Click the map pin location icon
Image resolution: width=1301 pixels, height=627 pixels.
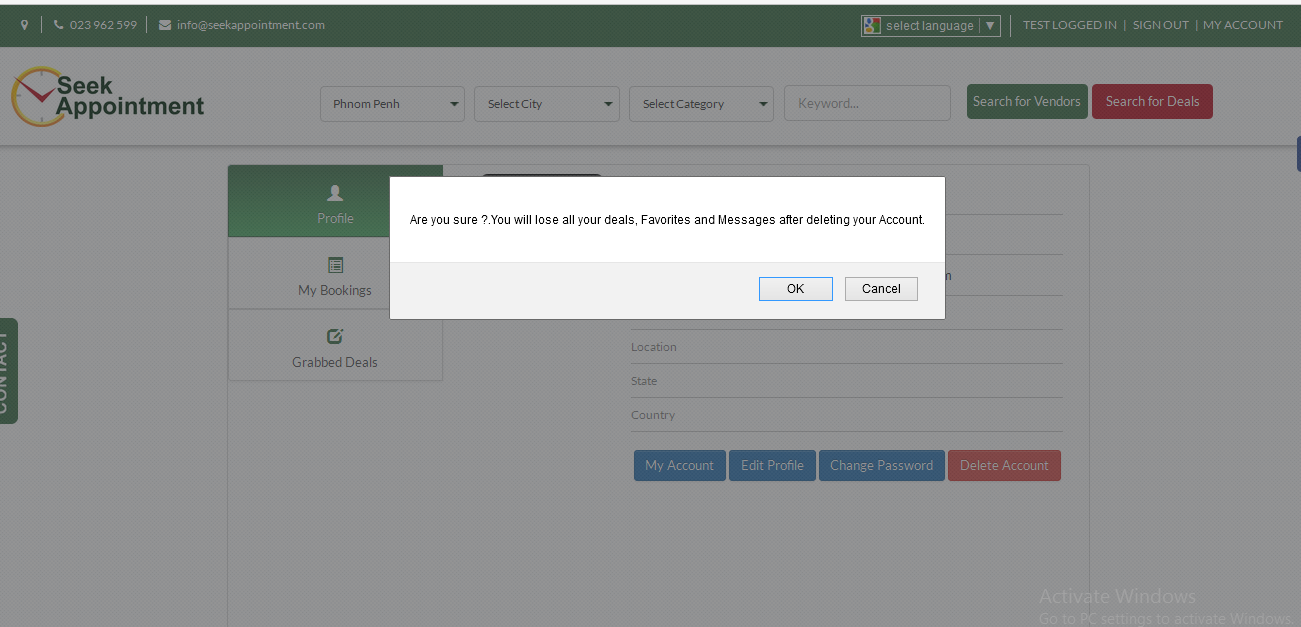(25, 25)
